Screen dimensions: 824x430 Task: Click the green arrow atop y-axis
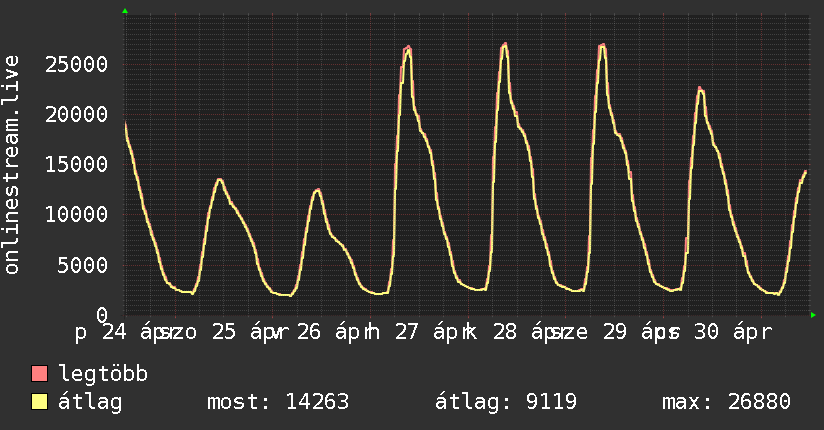tap(125, 11)
